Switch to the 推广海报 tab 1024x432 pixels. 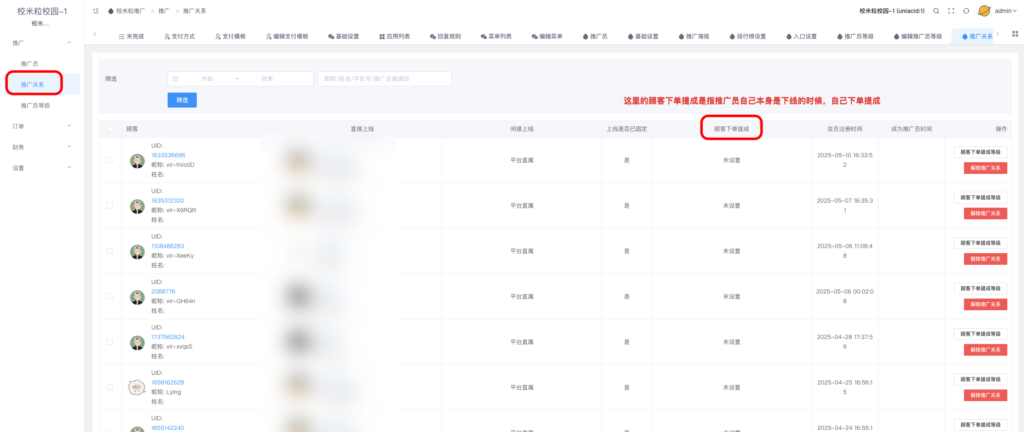click(x=694, y=37)
